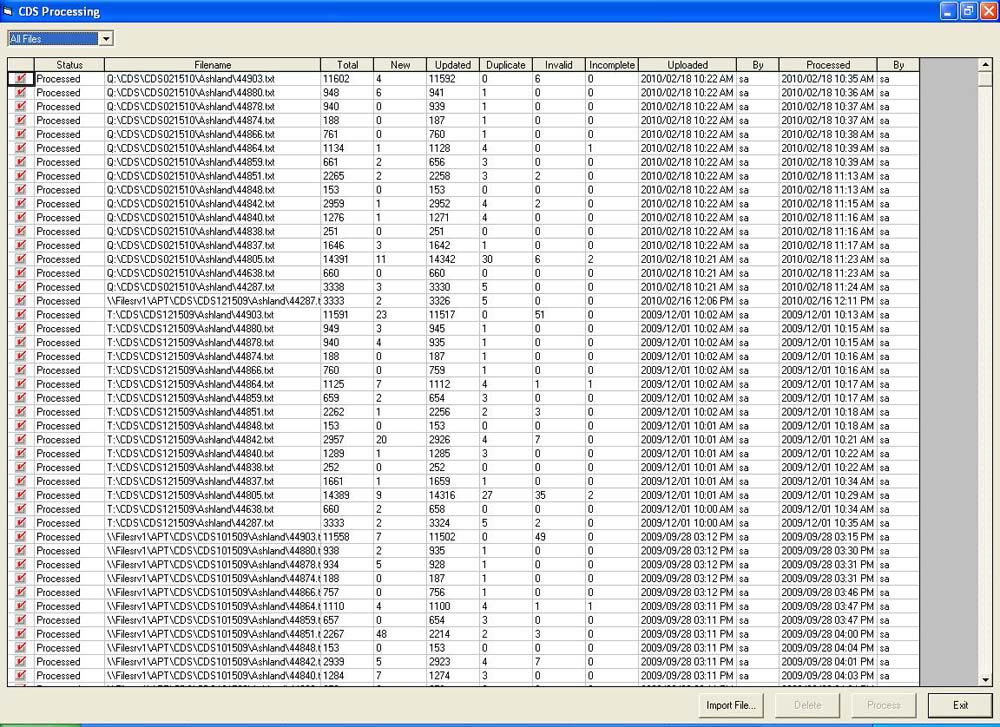
Task: Toggle checkbox for Q:\CDS\CDS021510\Ashland\44903.txt row
Action: (x=20, y=78)
